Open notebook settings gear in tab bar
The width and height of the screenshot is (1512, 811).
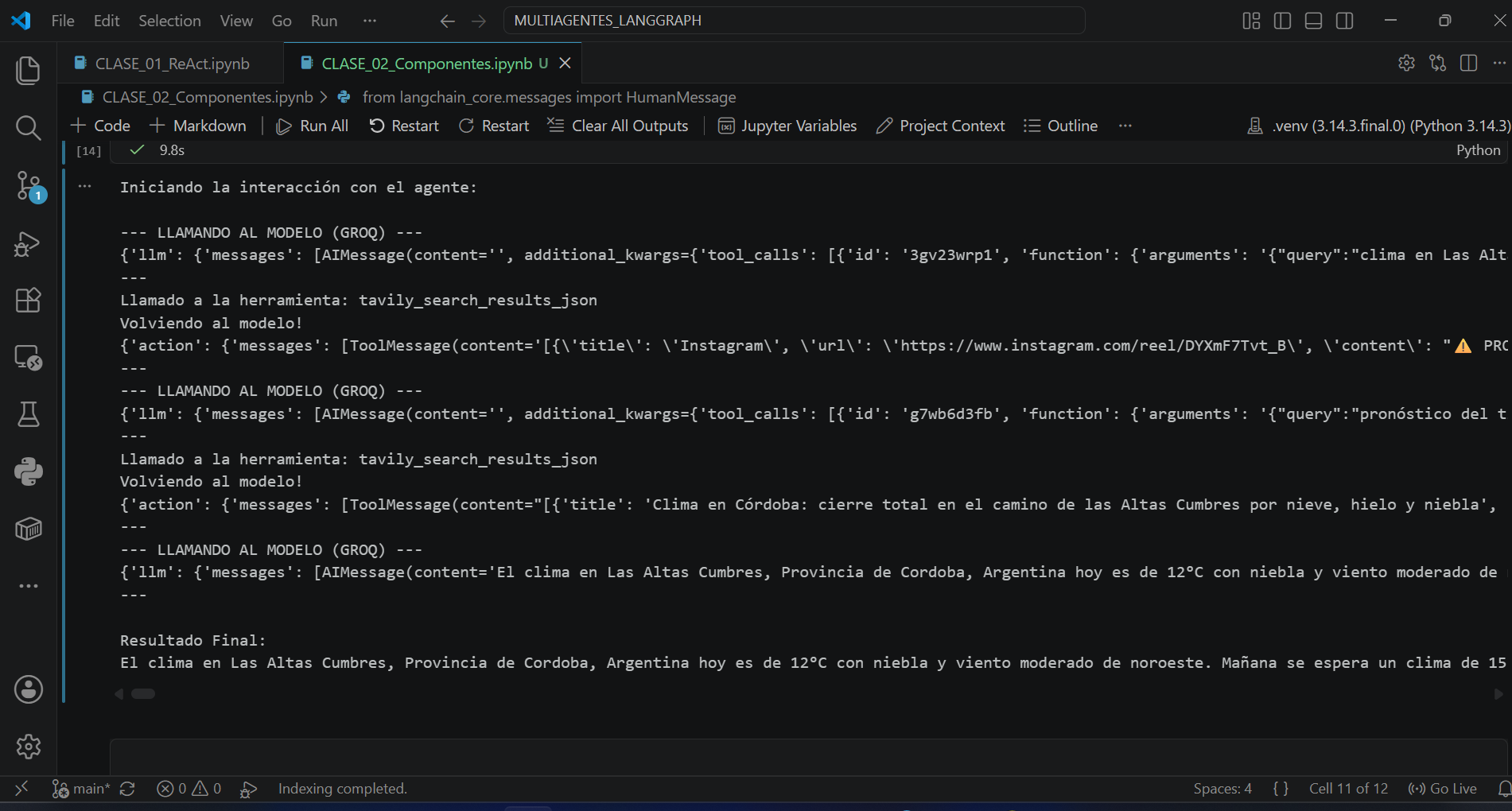click(1406, 63)
